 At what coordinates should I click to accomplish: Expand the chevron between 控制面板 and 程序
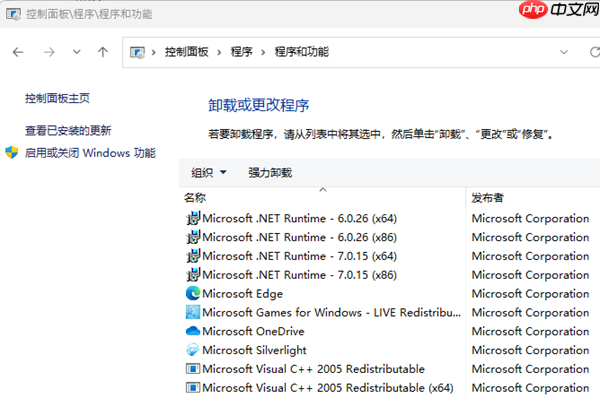(219, 52)
